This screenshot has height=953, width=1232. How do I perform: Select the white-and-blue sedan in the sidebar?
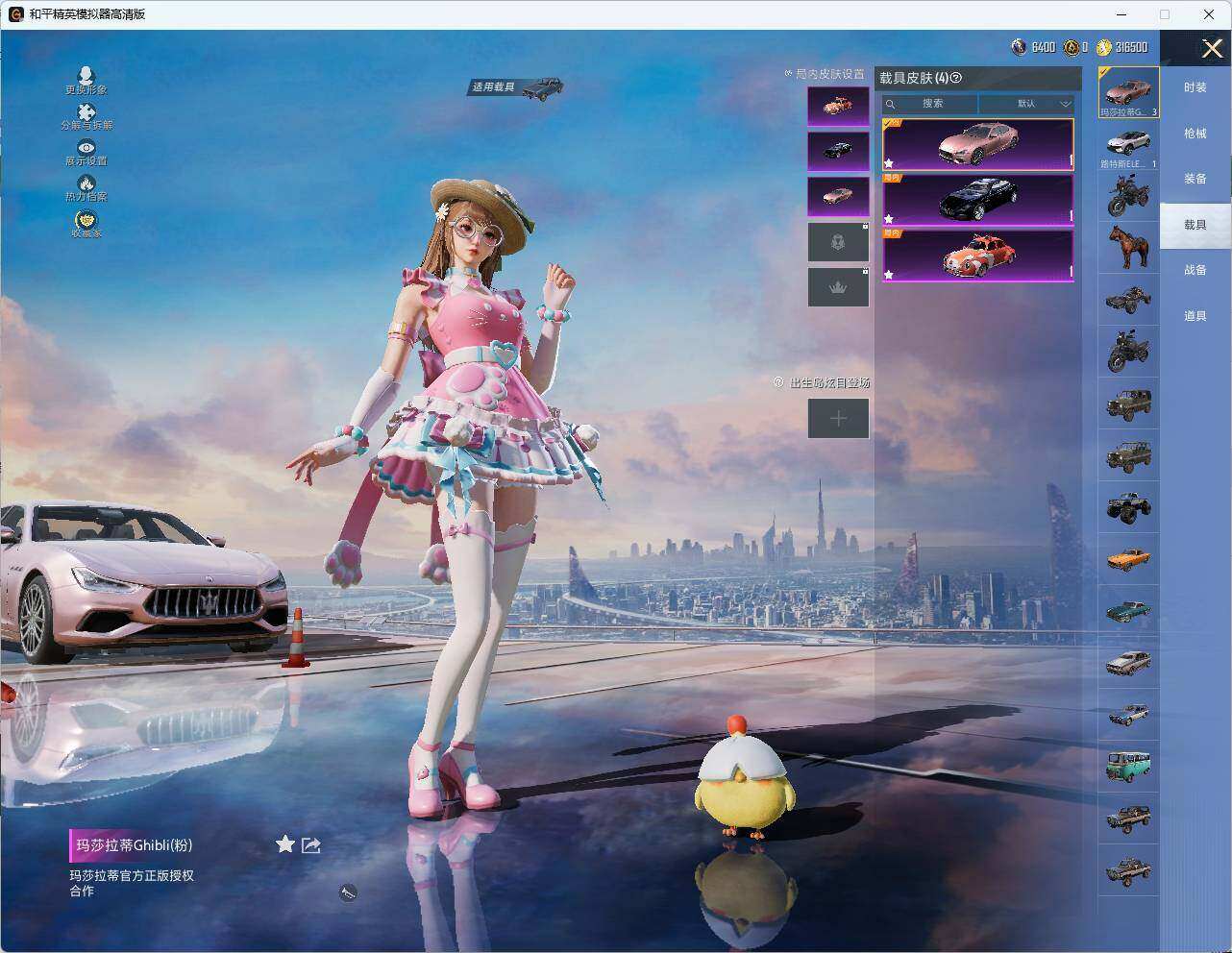click(1128, 715)
